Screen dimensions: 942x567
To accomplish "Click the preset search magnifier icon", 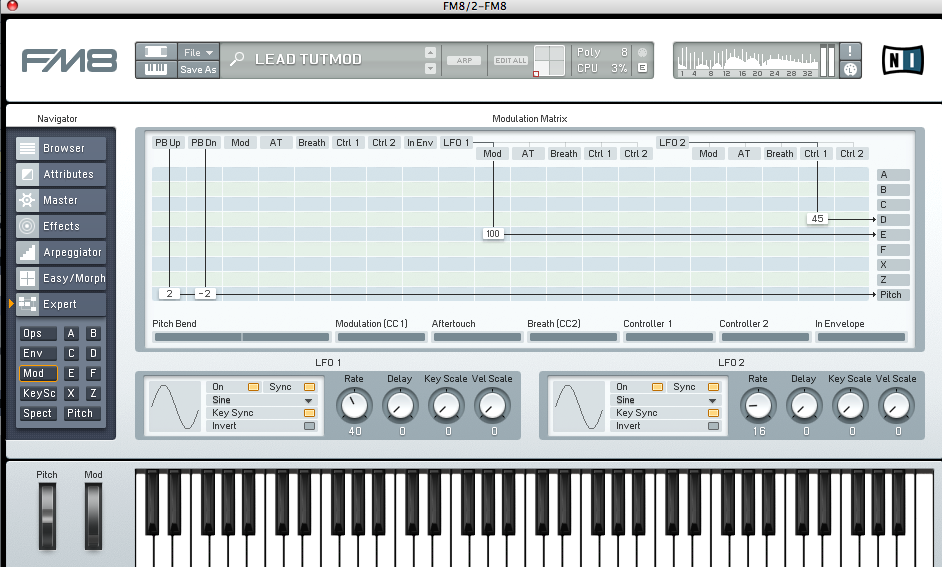I will (237, 59).
